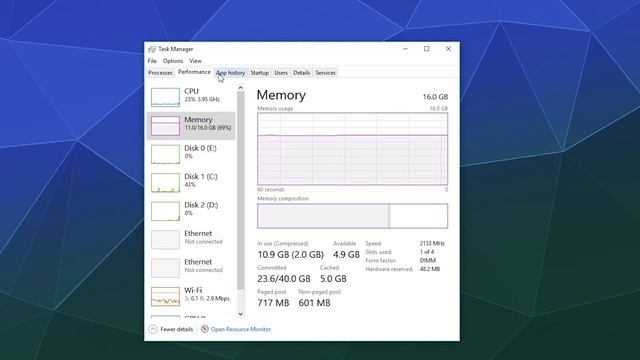640x360 pixels.
Task: Click the "2133 MHz" speed value
Action: point(432,243)
